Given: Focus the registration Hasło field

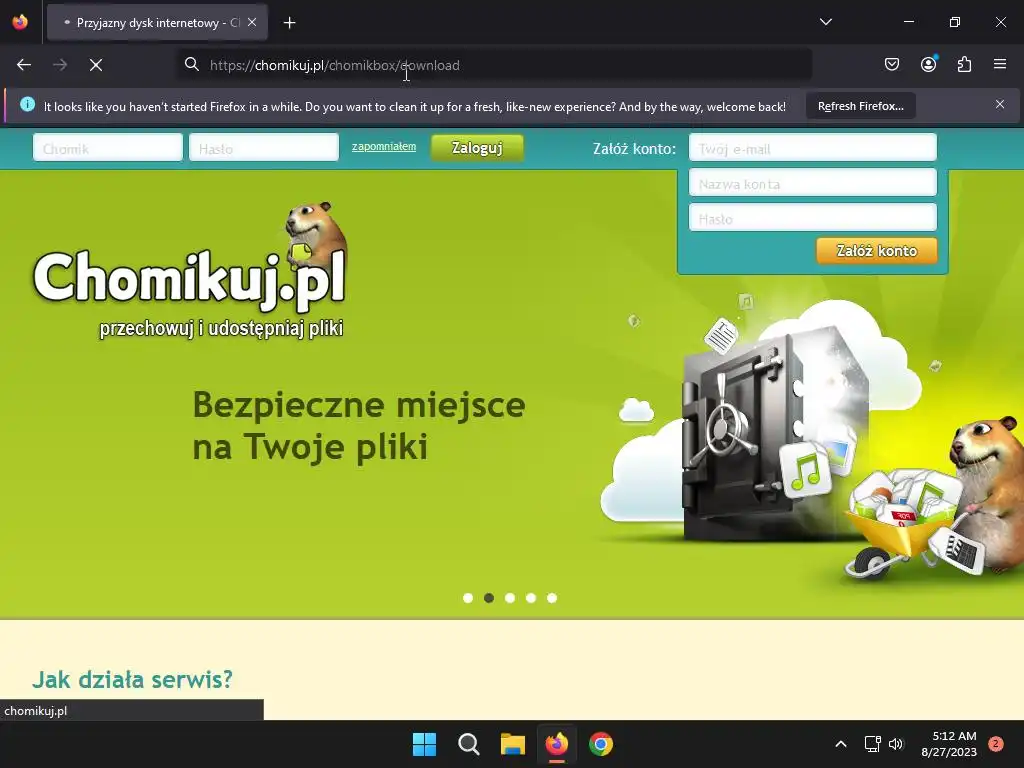Looking at the screenshot, I should 812,218.
